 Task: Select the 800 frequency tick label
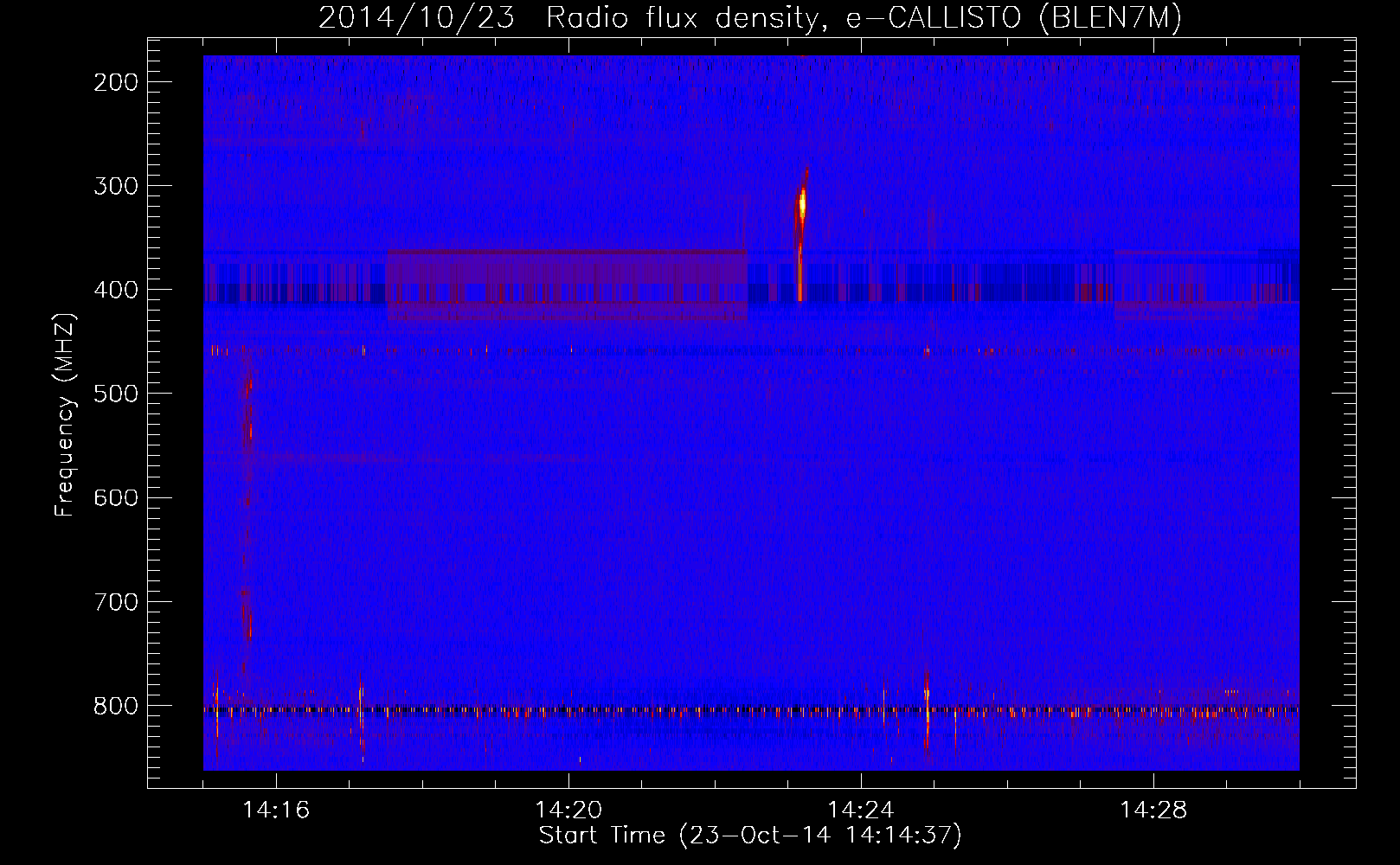(116, 705)
